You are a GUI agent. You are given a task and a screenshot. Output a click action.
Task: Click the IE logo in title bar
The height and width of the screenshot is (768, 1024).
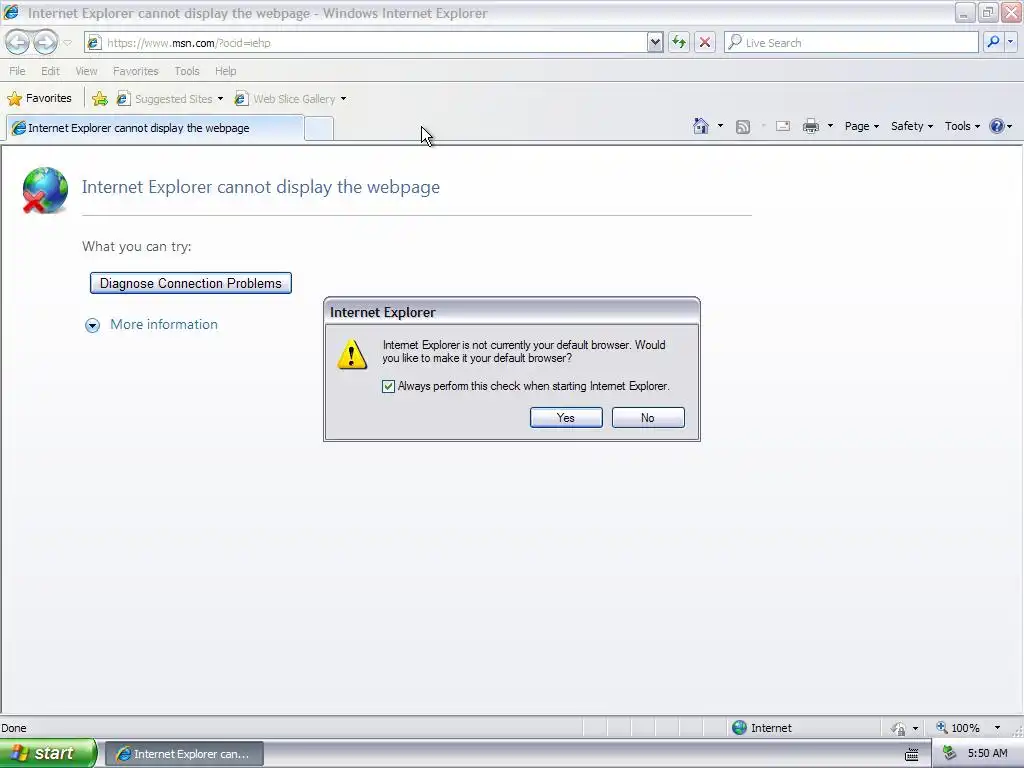(x=12, y=12)
